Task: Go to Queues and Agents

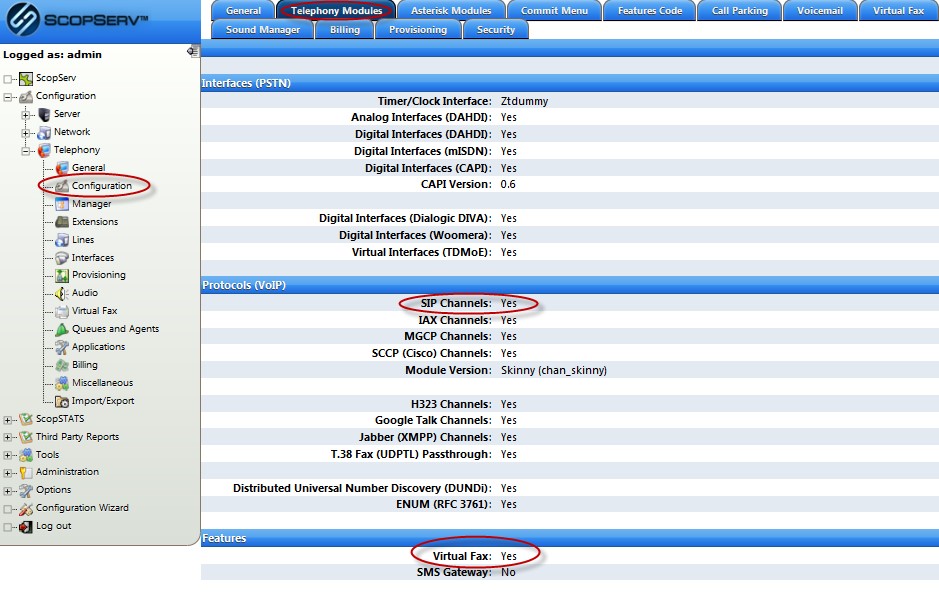Action: coord(116,329)
